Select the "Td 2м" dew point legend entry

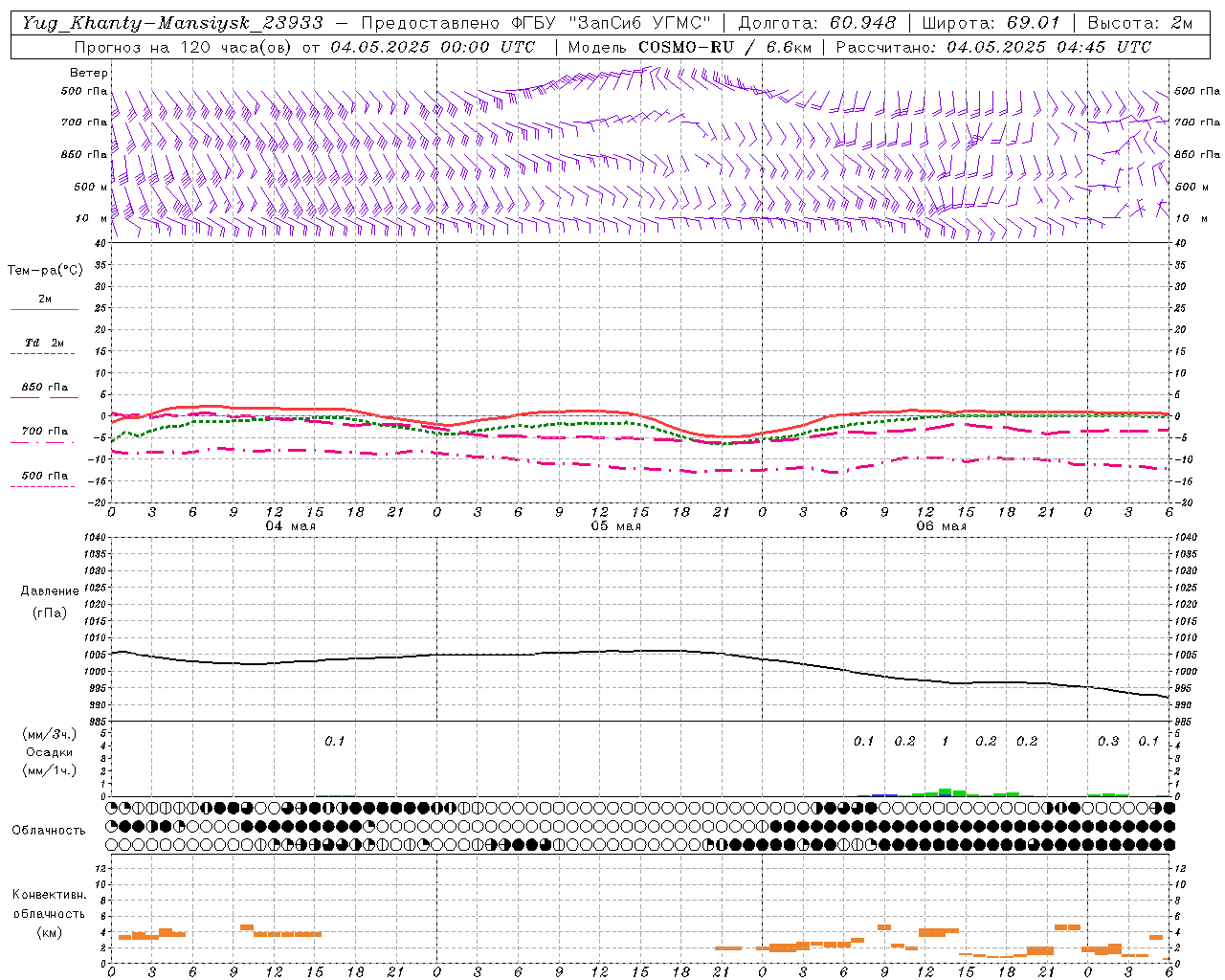pos(44,343)
